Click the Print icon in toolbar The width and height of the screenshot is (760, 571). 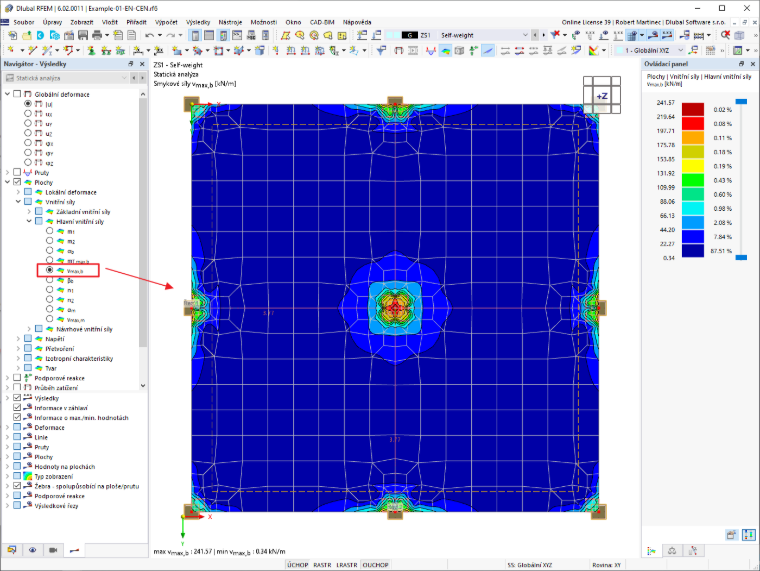(x=97, y=35)
